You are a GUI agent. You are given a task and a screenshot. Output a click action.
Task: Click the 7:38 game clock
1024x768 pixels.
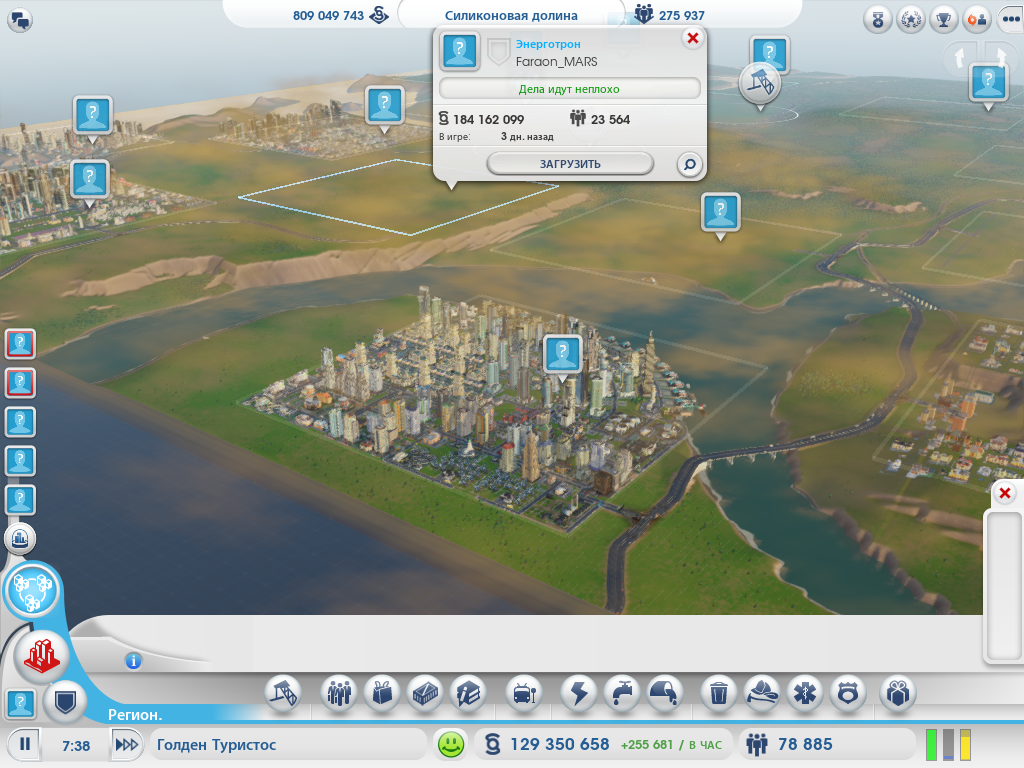pos(76,745)
